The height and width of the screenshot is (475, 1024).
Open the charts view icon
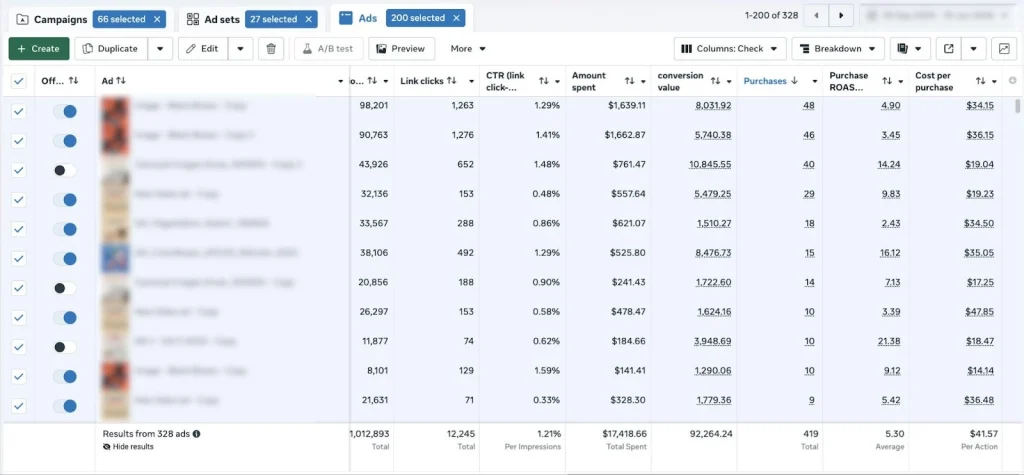click(x=1004, y=48)
